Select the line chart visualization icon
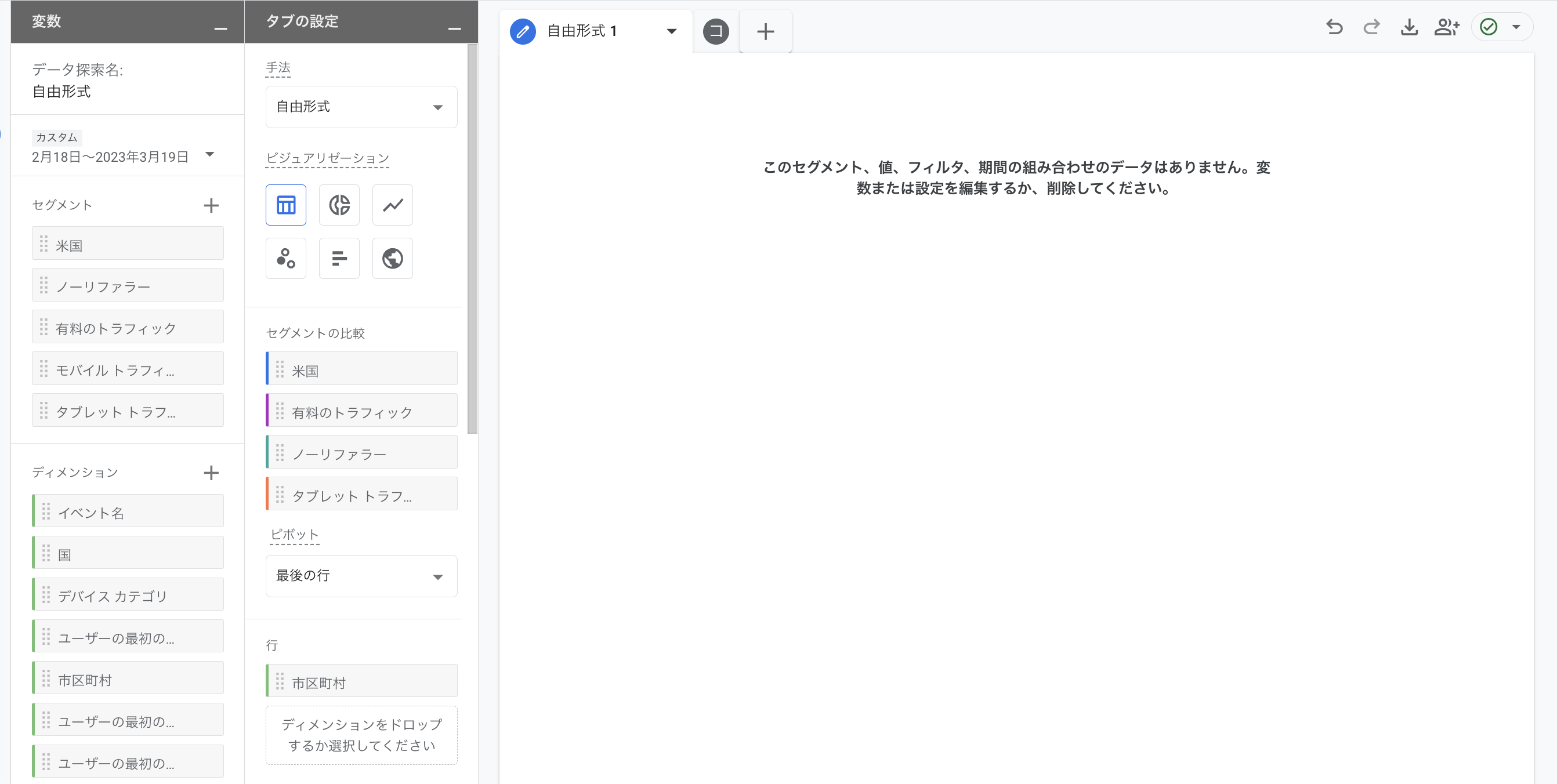This screenshot has height=784, width=1557. pos(392,205)
